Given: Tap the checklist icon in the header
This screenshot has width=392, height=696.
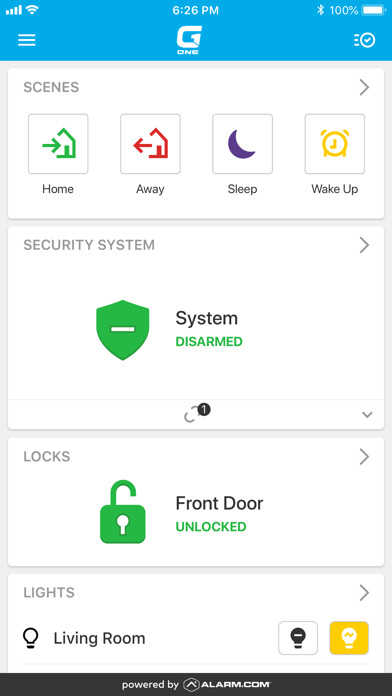Looking at the screenshot, I should (364, 40).
